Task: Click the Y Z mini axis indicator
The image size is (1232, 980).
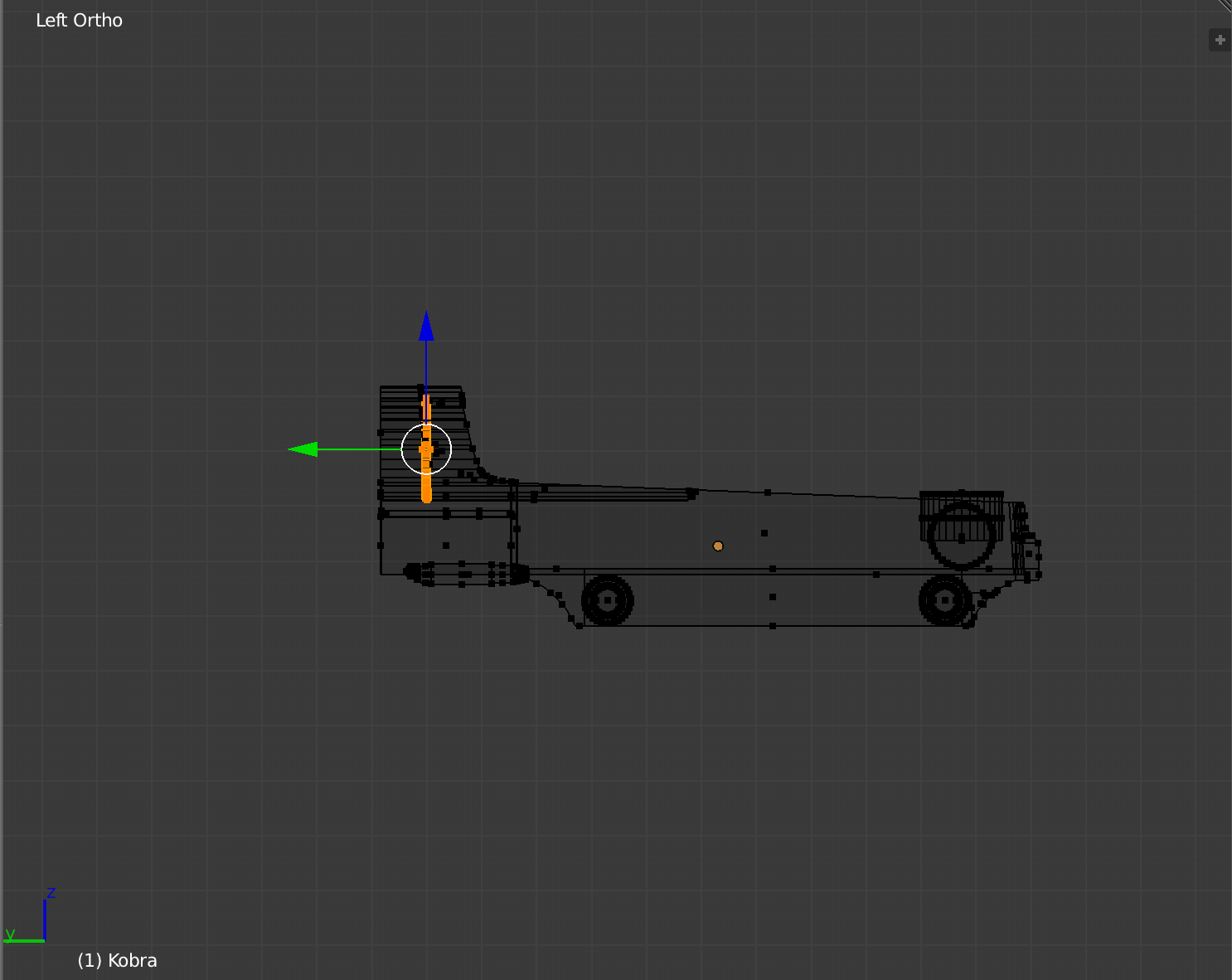Action: pyautogui.click(x=29, y=916)
